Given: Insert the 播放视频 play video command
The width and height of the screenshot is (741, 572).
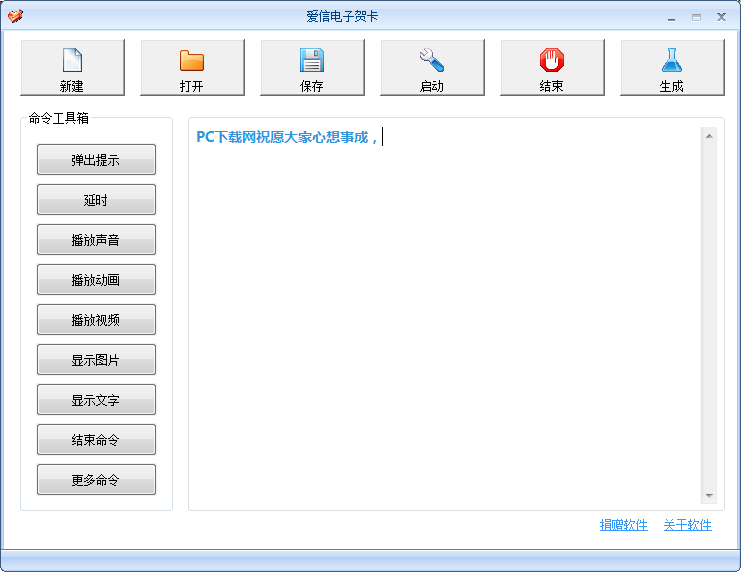Looking at the screenshot, I should pyautogui.click(x=96, y=320).
